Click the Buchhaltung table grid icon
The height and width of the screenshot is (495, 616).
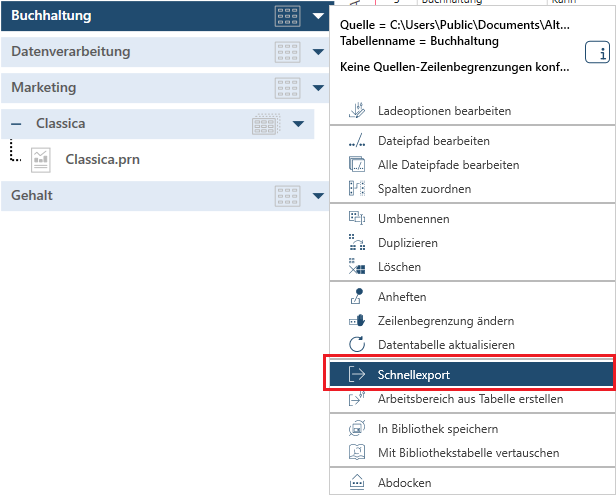[x=287, y=16]
